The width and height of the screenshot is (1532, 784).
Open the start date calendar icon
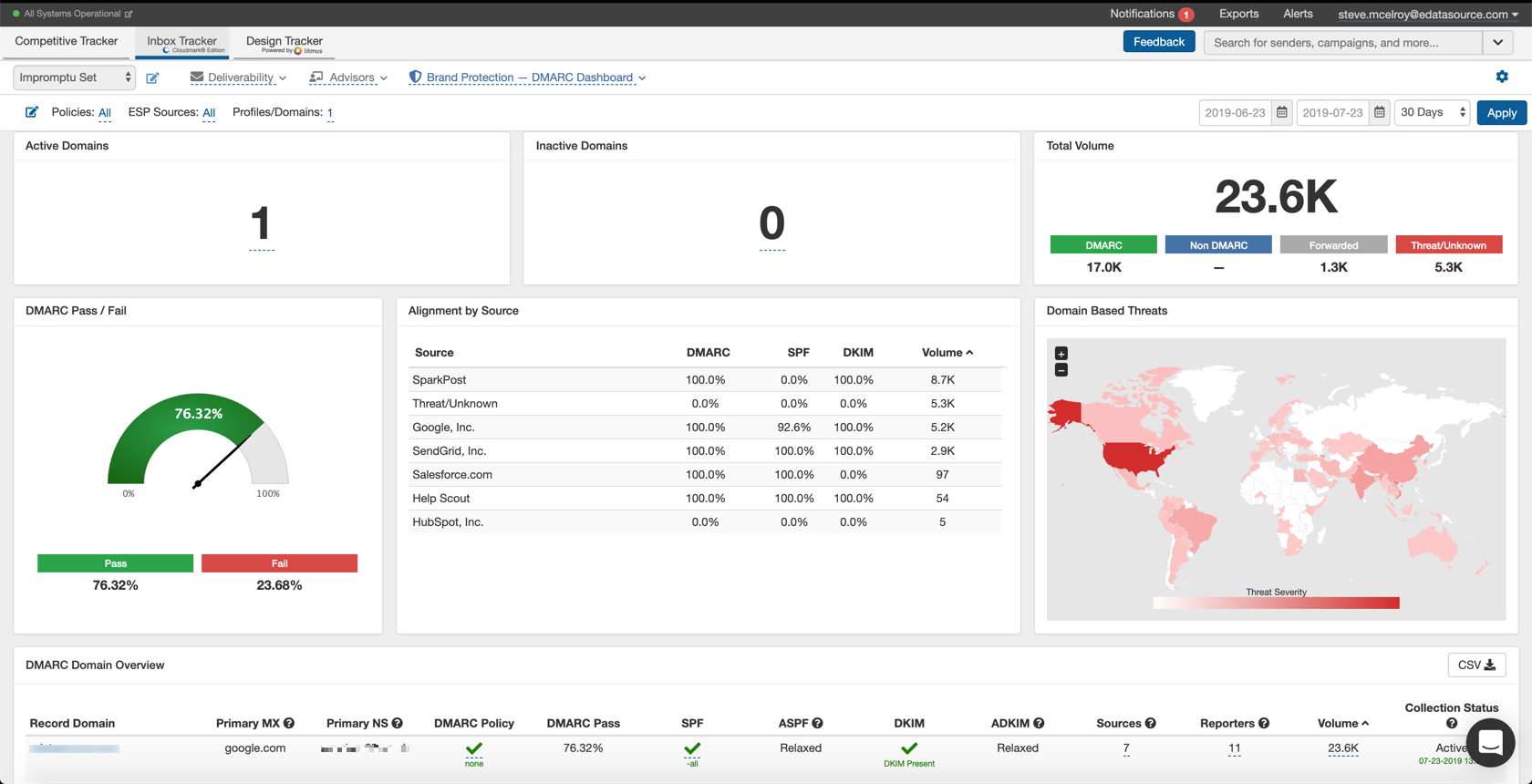[1282, 112]
